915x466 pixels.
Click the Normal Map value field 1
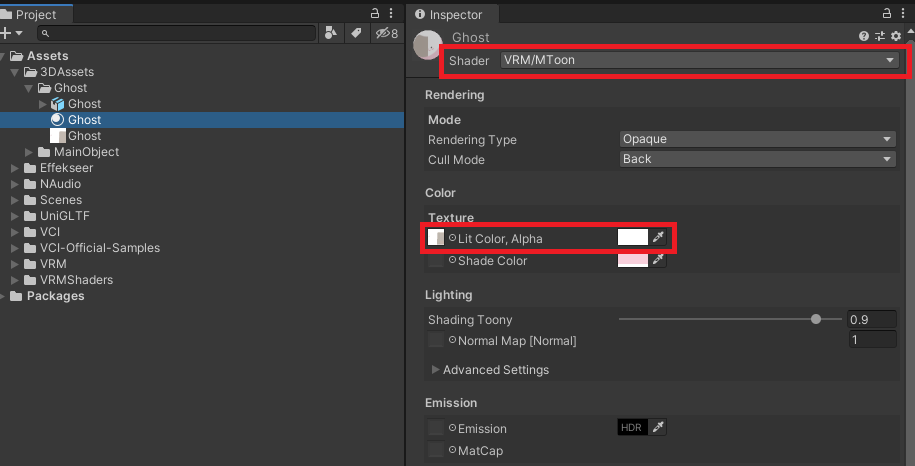point(872,339)
